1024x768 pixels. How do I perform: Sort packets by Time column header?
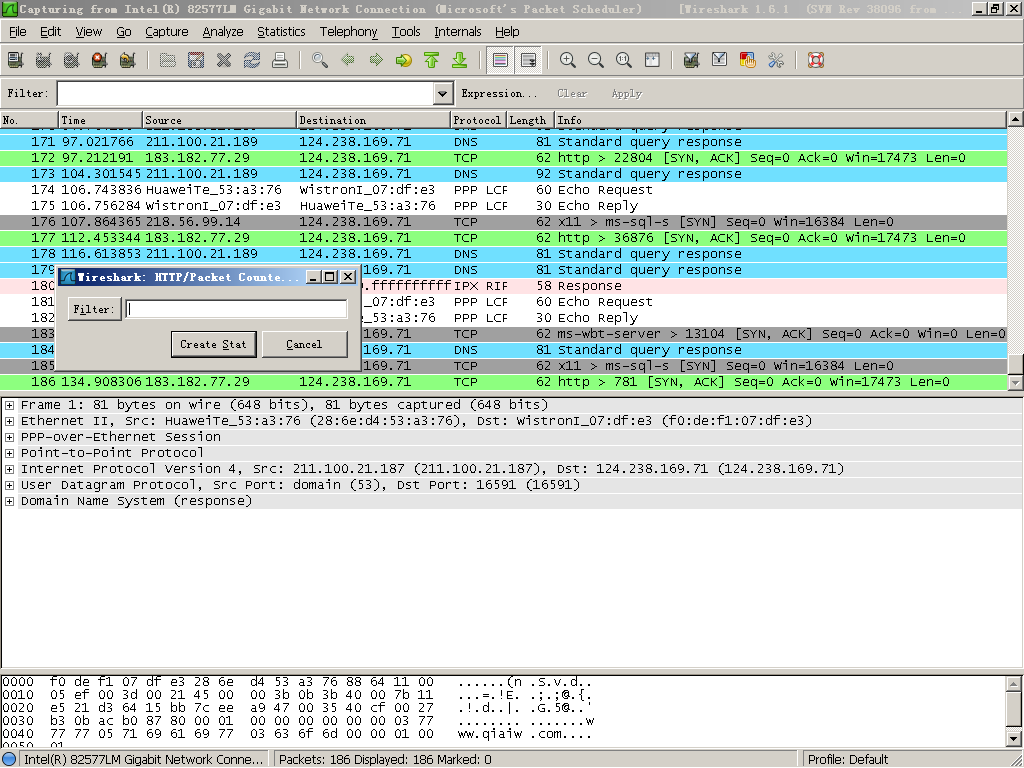click(x=101, y=120)
